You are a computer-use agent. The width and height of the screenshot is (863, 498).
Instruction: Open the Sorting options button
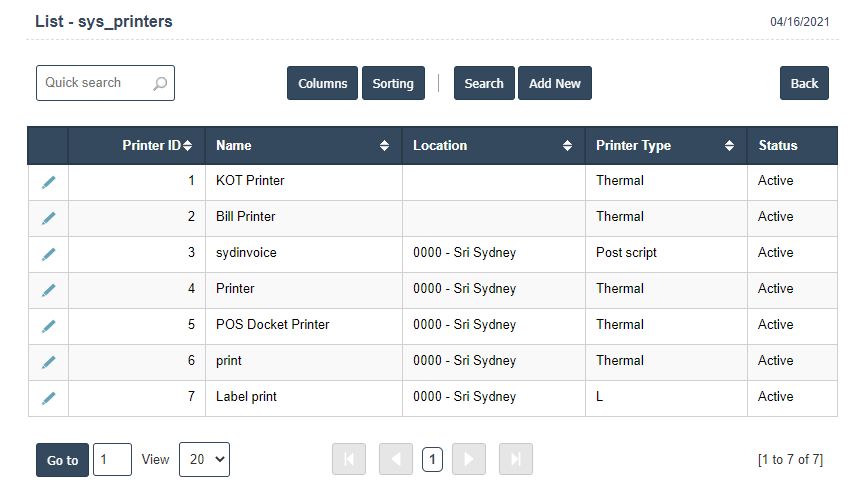393,84
